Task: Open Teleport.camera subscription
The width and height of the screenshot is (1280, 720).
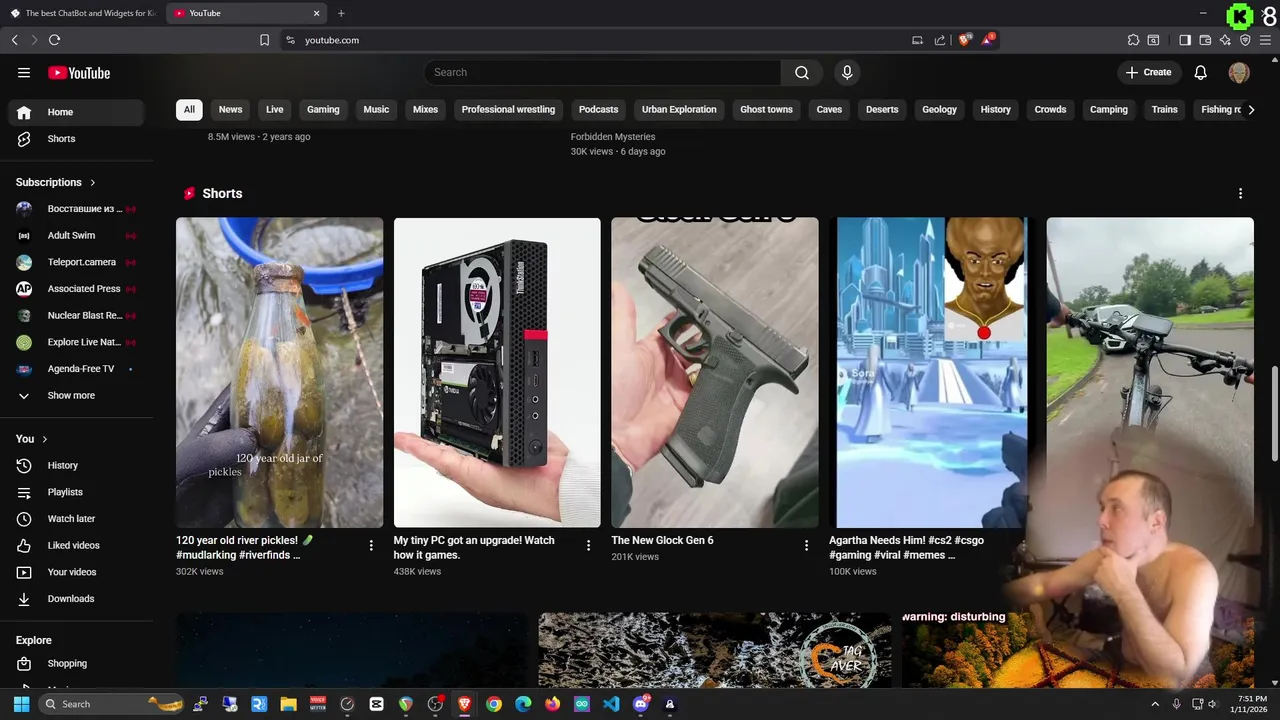Action: [x=77, y=262]
